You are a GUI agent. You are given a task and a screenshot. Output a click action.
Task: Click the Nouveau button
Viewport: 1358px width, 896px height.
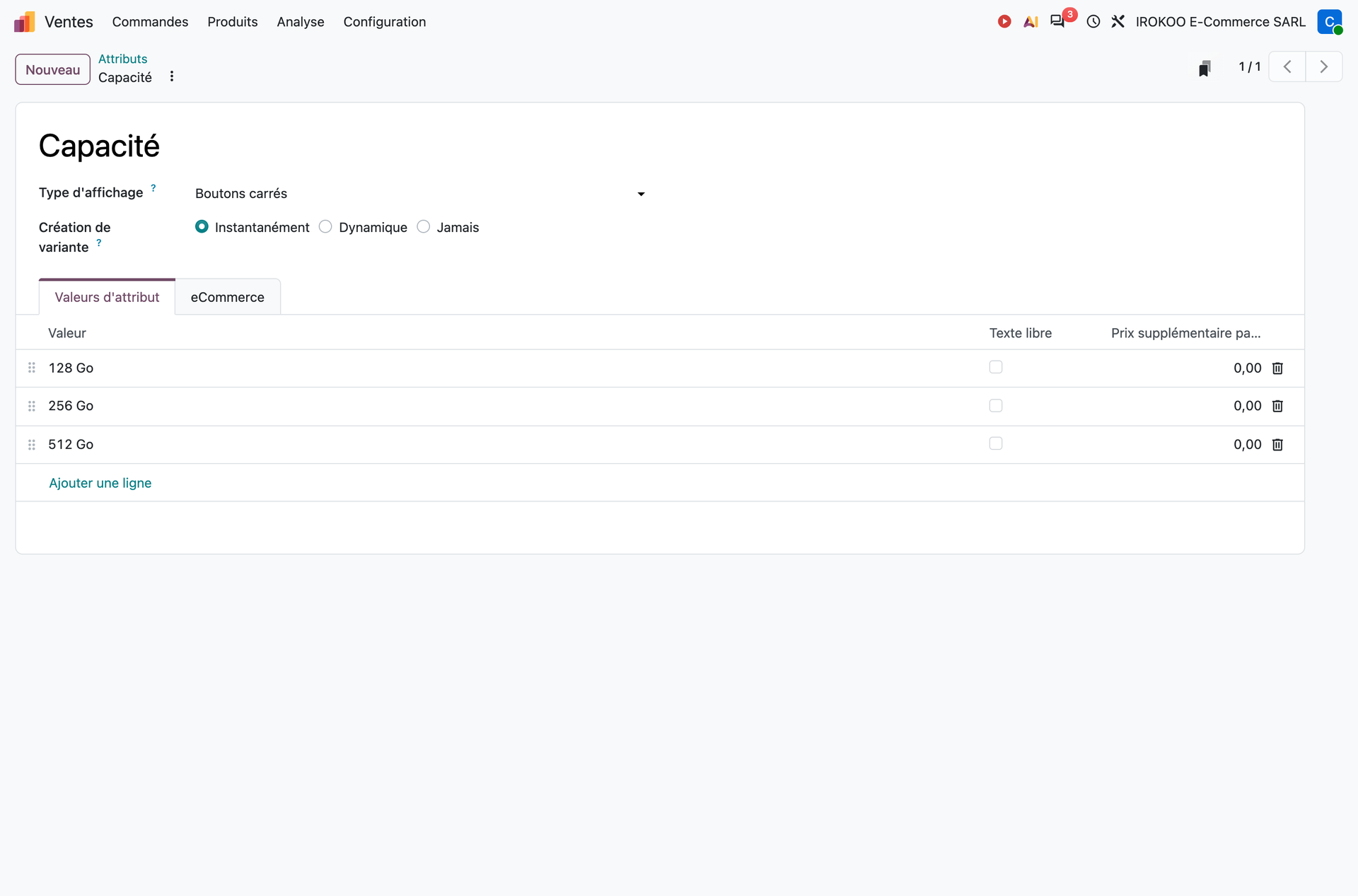[x=53, y=69]
